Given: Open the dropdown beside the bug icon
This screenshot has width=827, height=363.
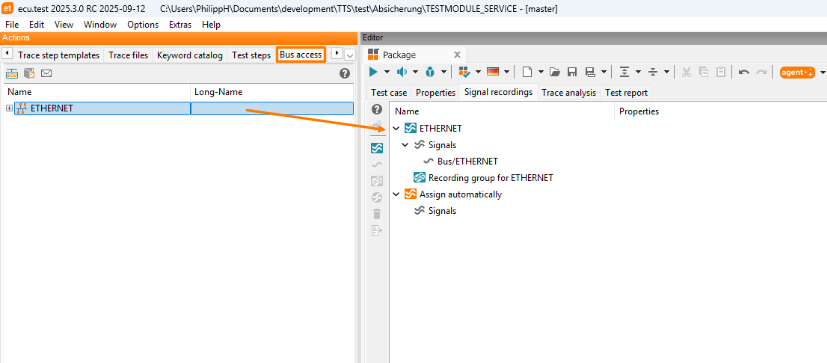Looking at the screenshot, I should [x=444, y=72].
